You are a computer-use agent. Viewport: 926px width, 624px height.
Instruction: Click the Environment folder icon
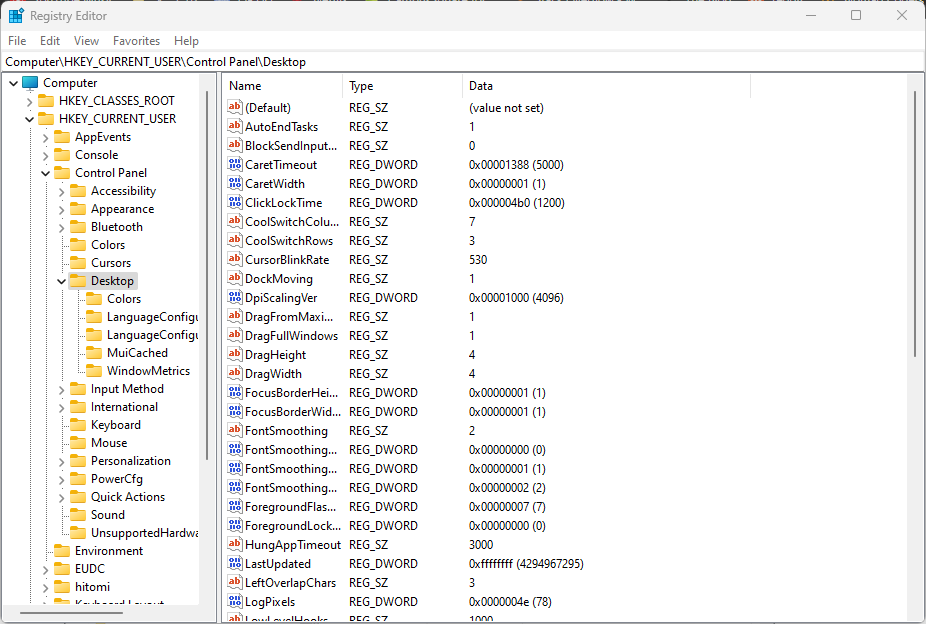click(62, 551)
